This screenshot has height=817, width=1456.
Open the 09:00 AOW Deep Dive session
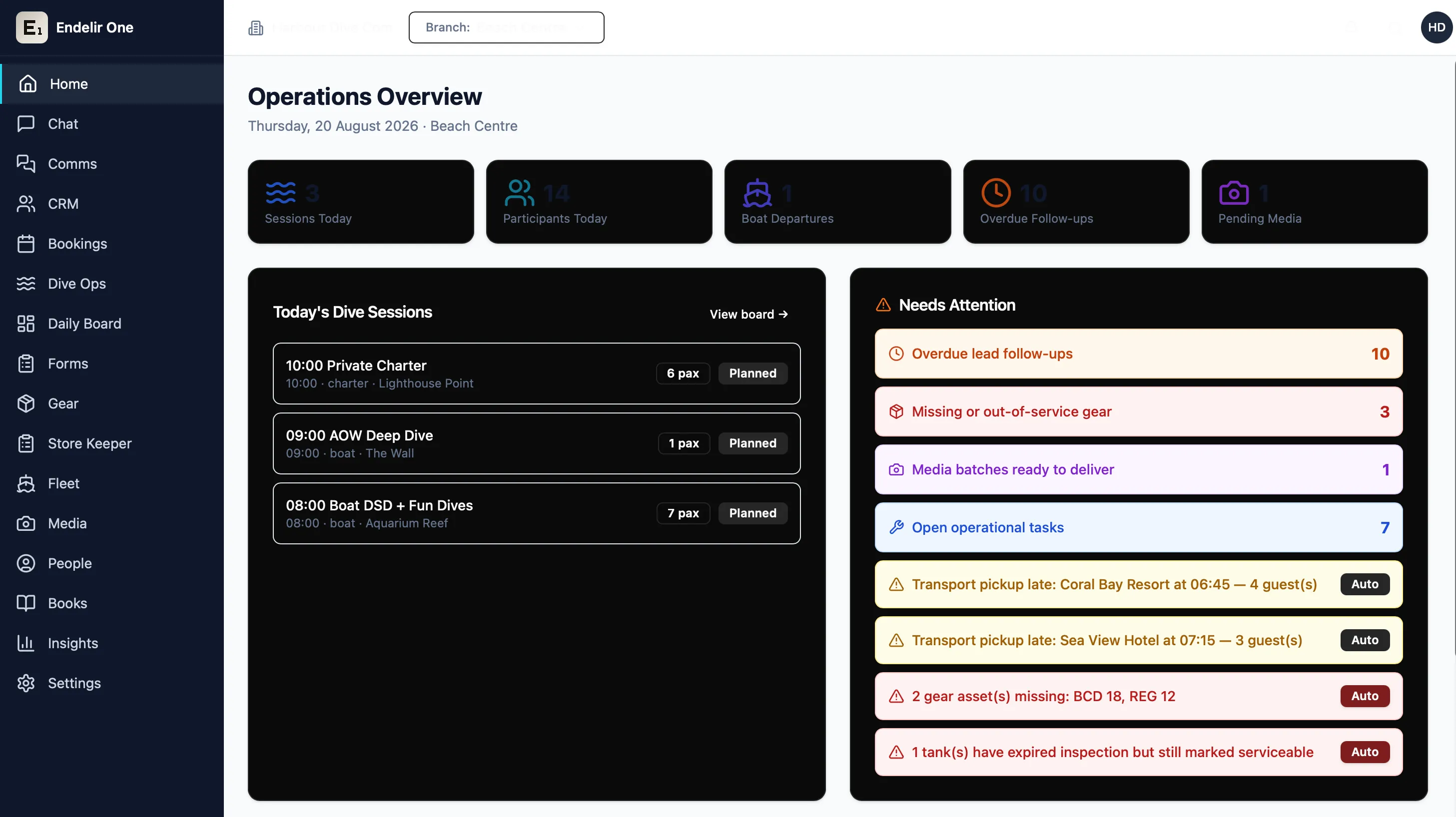(x=537, y=443)
